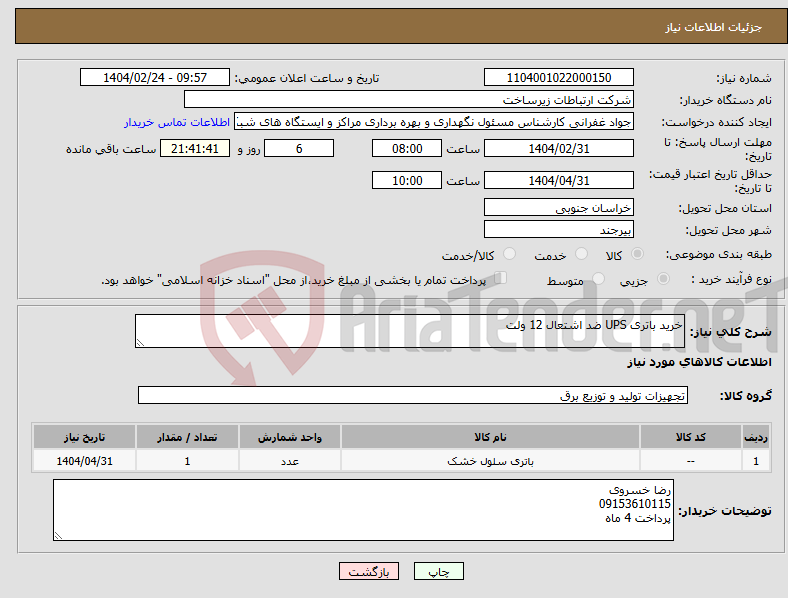This screenshot has height=598, width=788.
Task: Click the تعداد / مقدار column header
Action: coord(187,437)
